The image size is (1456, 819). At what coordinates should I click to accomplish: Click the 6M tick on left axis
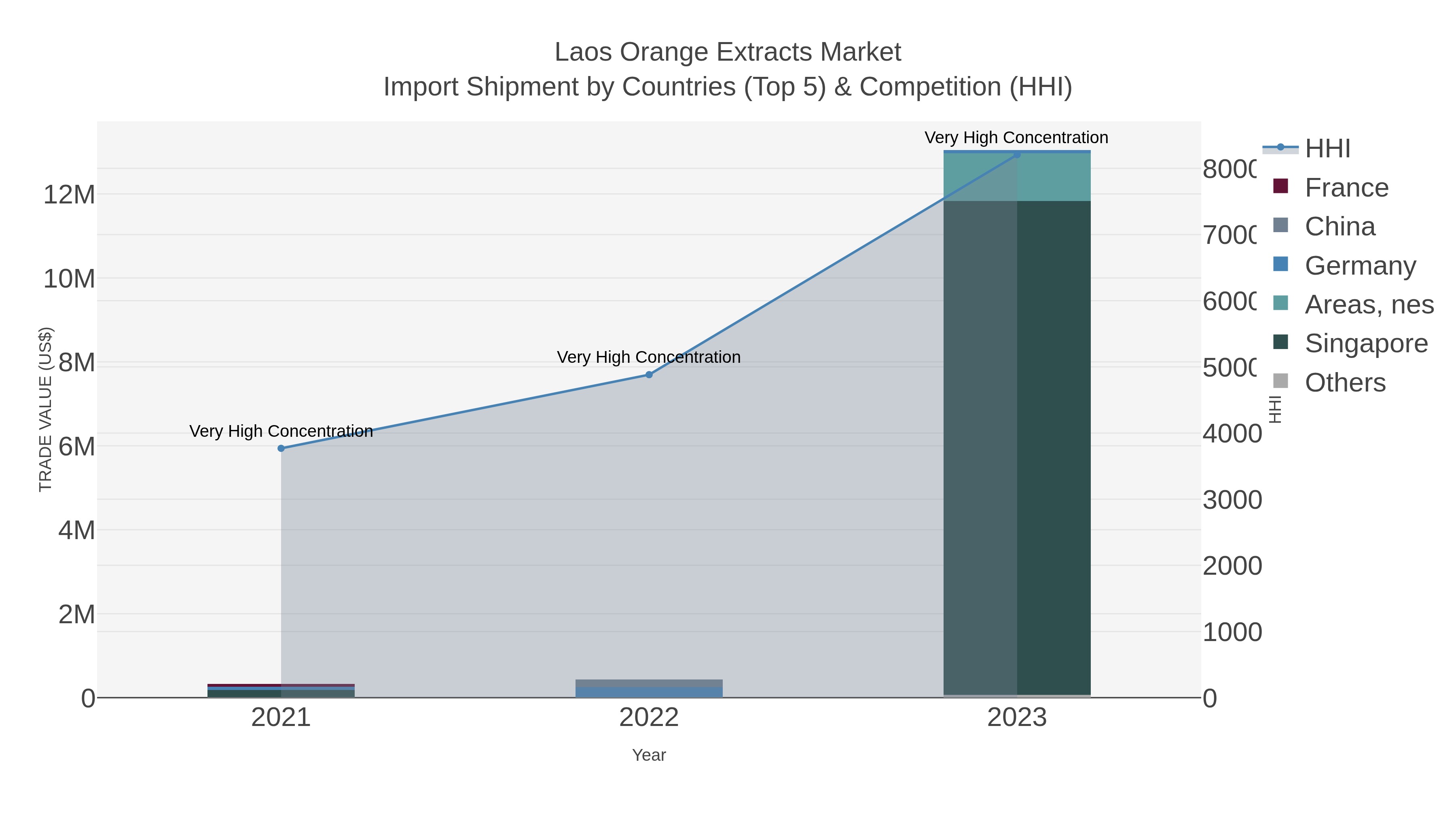(x=76, y=447)
